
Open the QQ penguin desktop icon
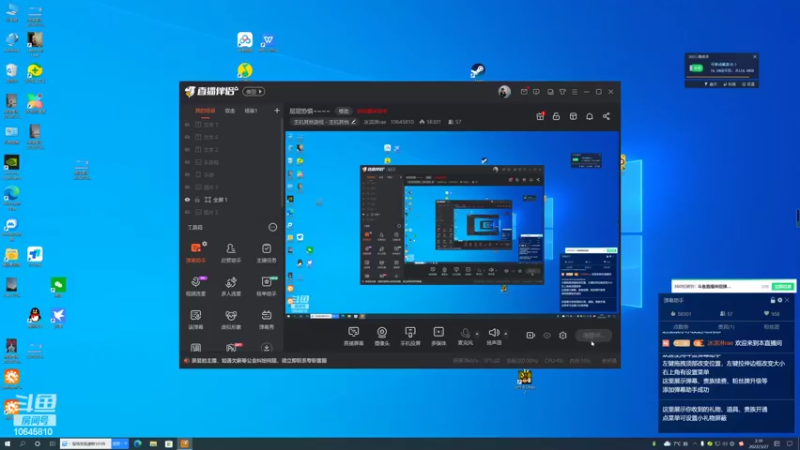point(35,317)
